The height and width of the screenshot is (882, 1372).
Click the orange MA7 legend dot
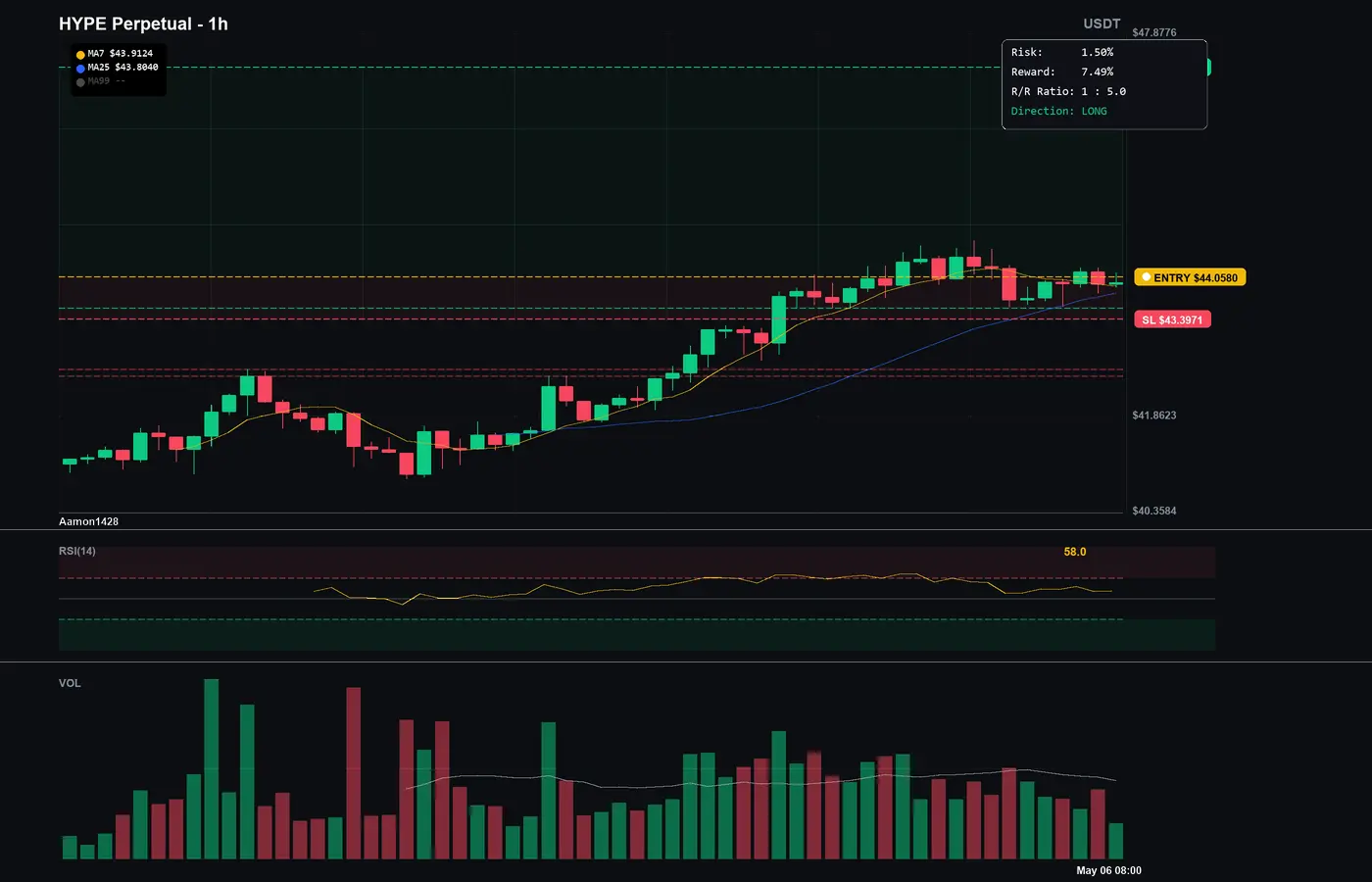(x=80, y=55)
